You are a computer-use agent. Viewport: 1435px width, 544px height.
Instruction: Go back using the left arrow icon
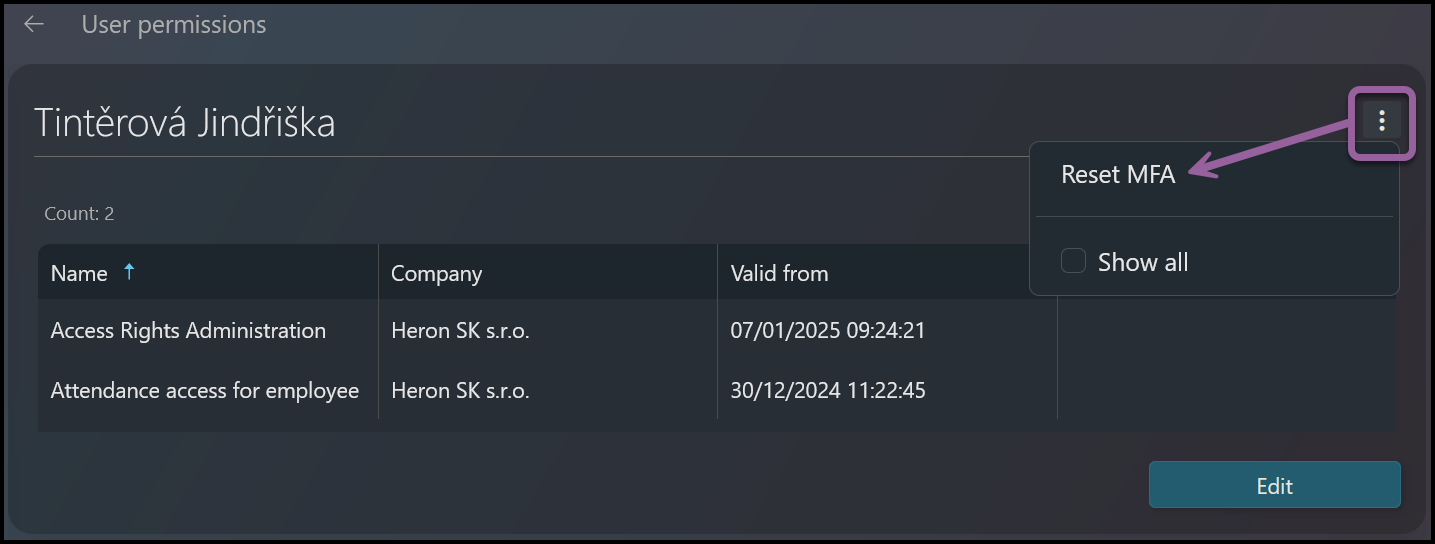click(34, 24)
